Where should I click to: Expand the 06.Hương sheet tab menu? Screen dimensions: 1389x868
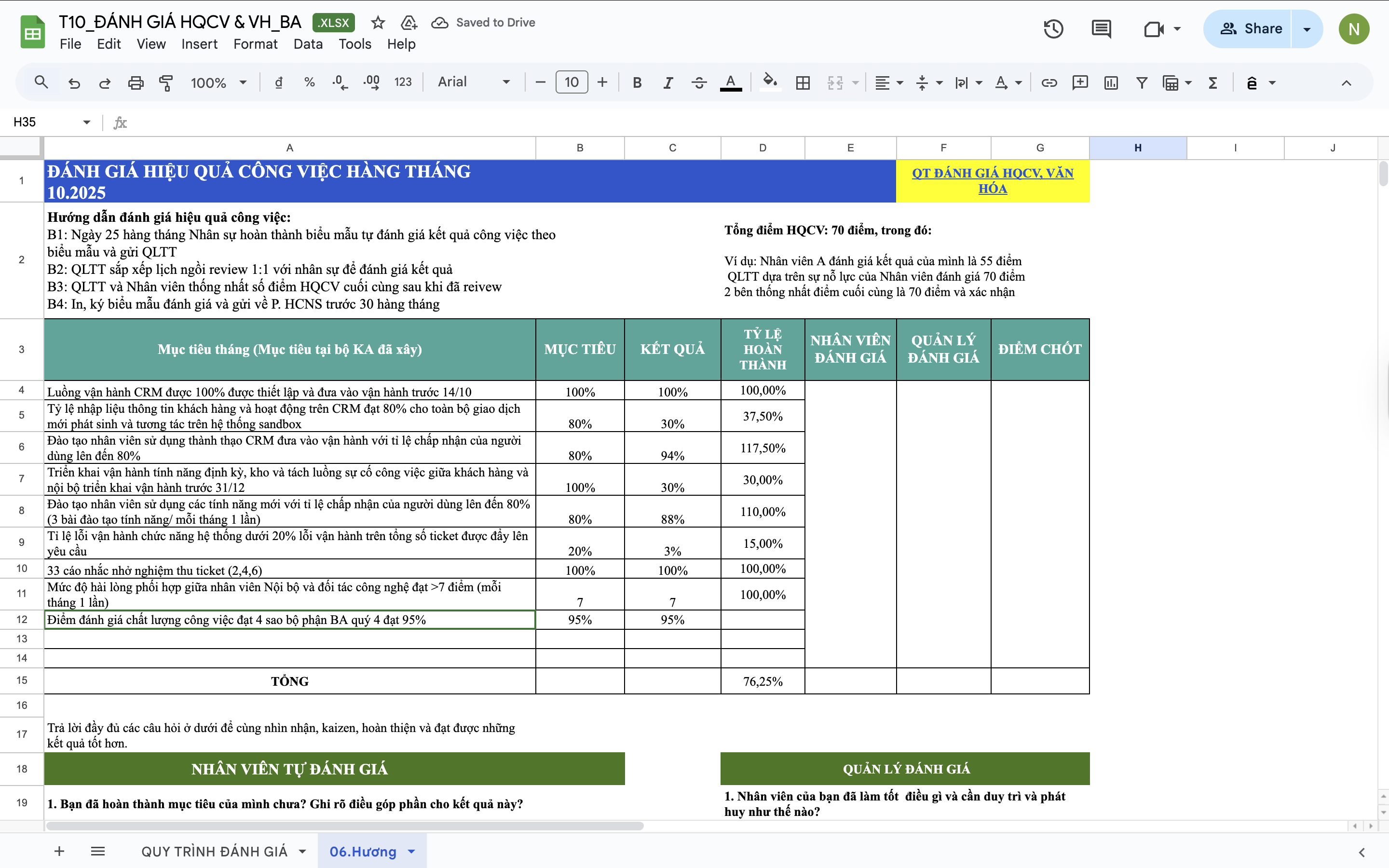point(411,851)
